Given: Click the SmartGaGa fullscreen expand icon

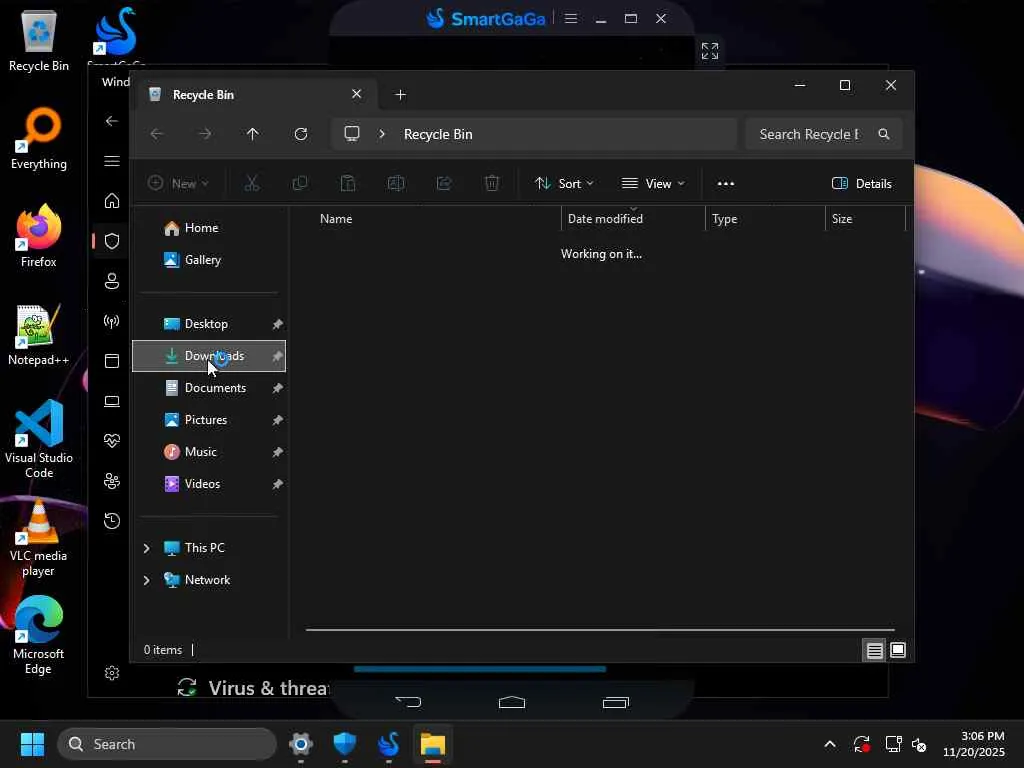Looking at the screenshot, I should pyautogui.click(x=710, y=51).
